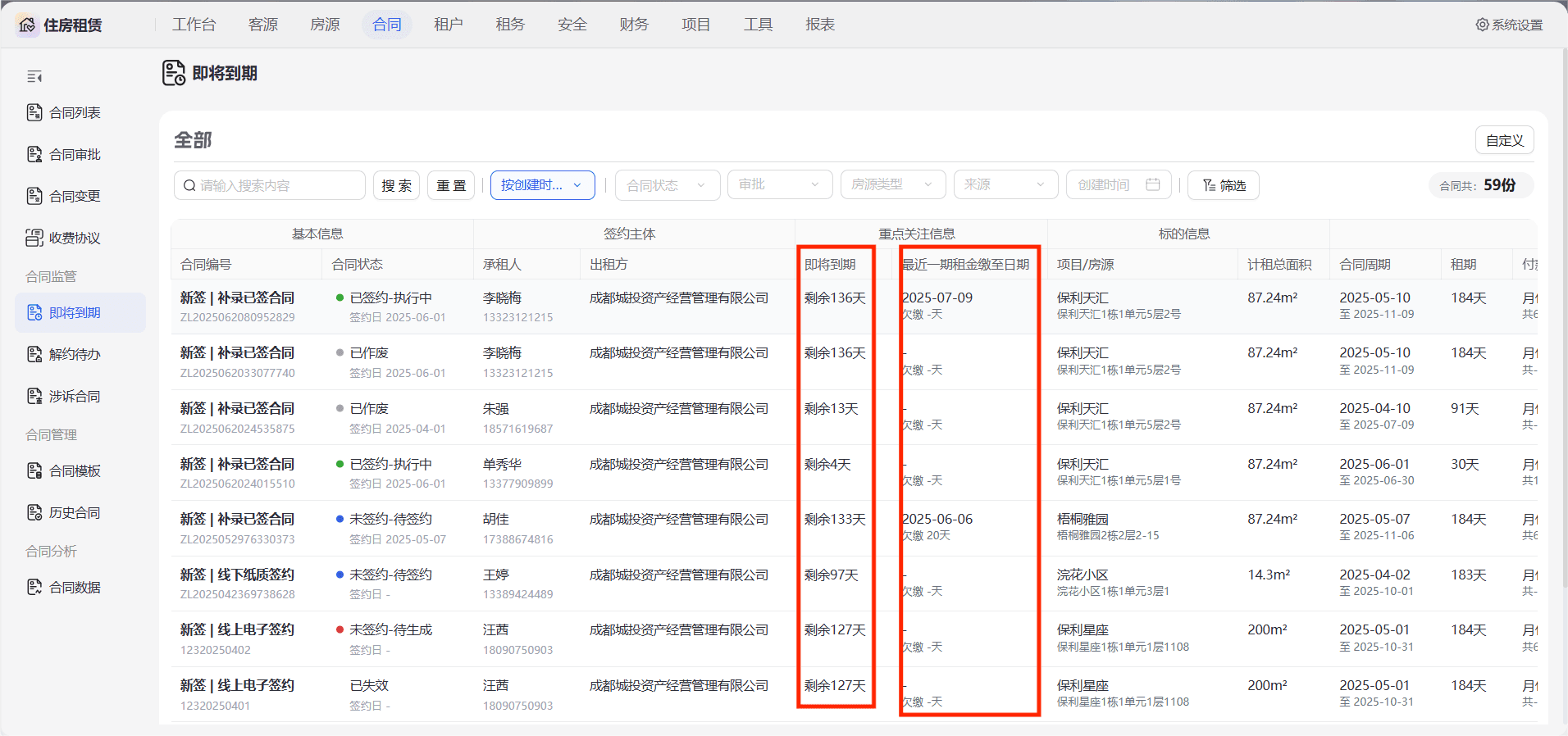The image size is (1568, 736).
Task: Click the 历史合同 sidebar icon
Action: (34, 512)
